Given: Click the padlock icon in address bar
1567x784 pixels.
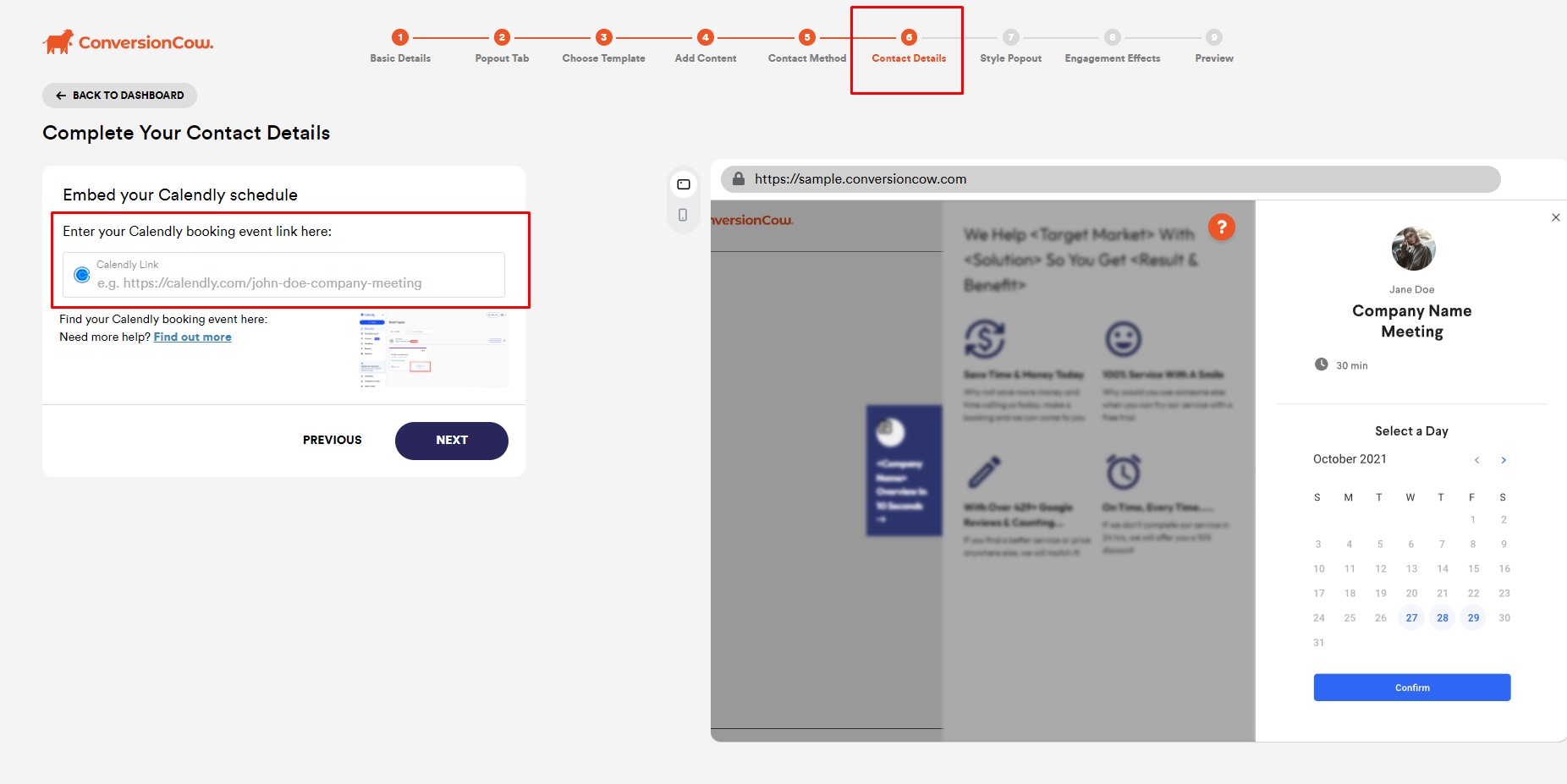Looking at the screenshot, I should point(739,178).
